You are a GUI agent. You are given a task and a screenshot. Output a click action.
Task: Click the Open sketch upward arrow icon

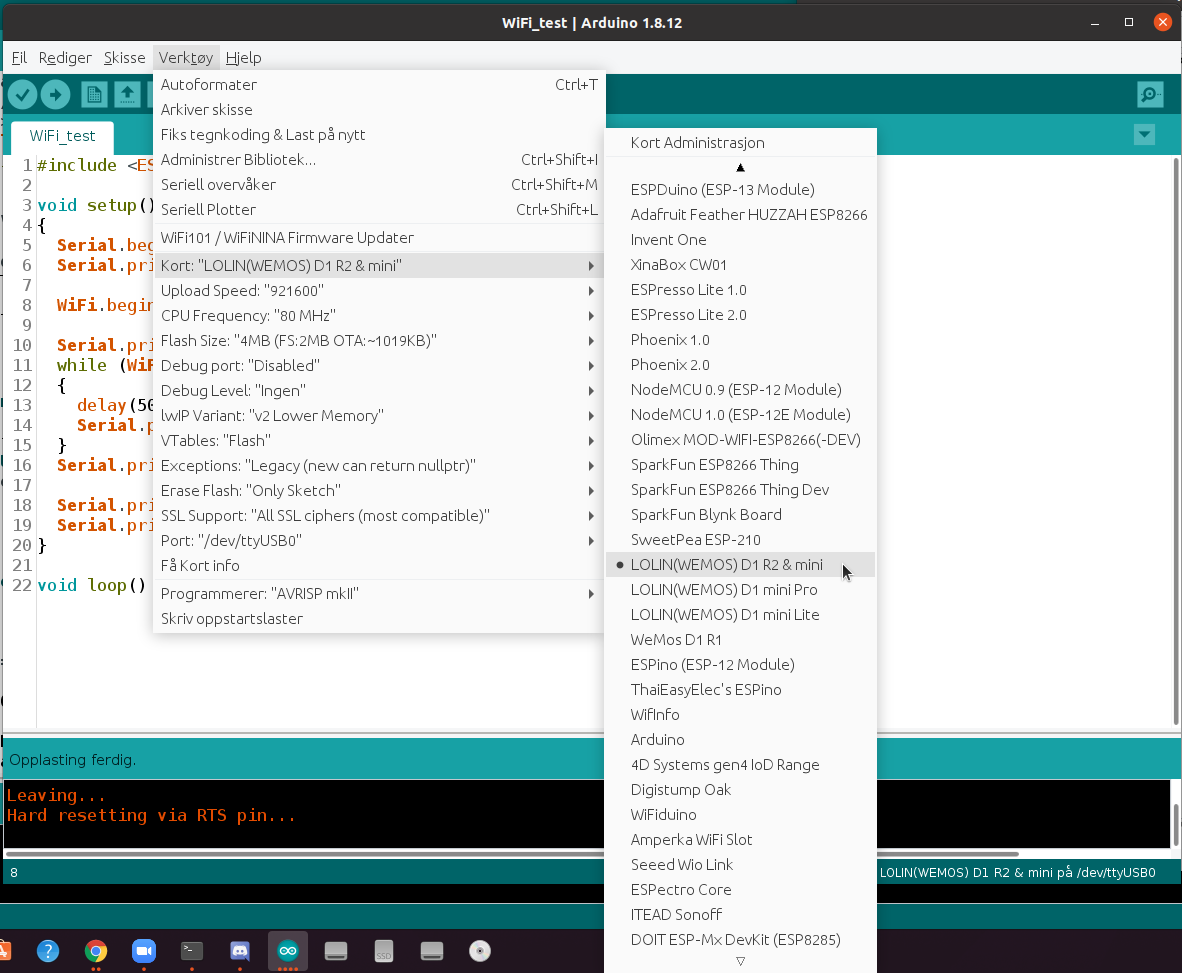tap(127, 94)
